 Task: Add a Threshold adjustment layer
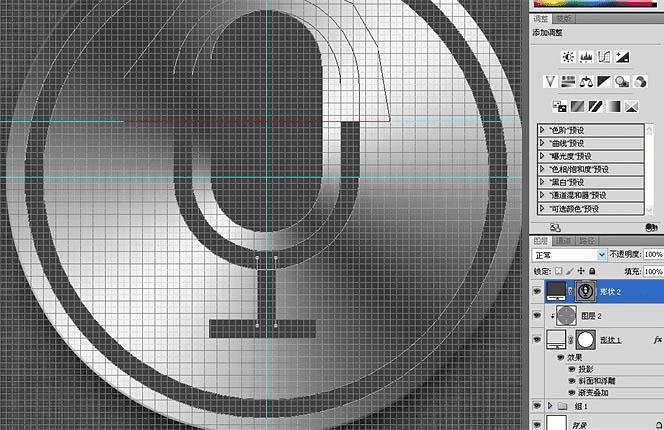(595, 106)
